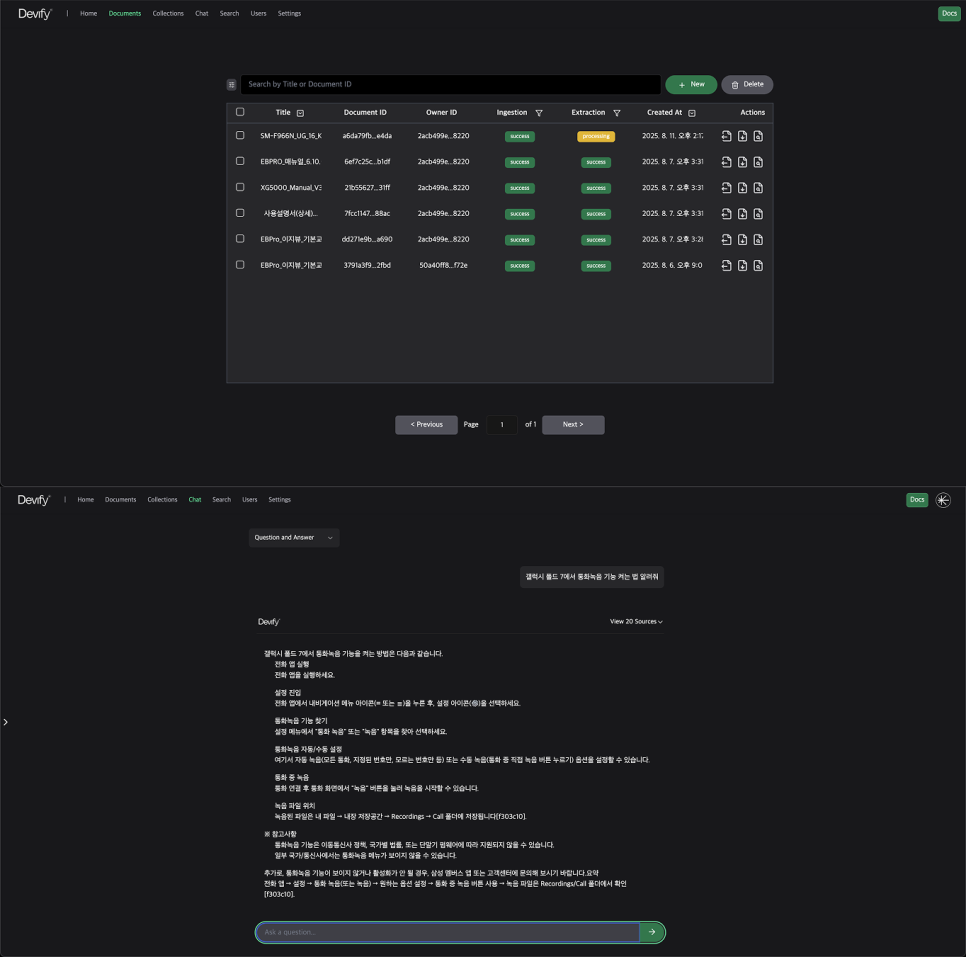Open the Created At column sort dropdown

click(x=692, y=113)
